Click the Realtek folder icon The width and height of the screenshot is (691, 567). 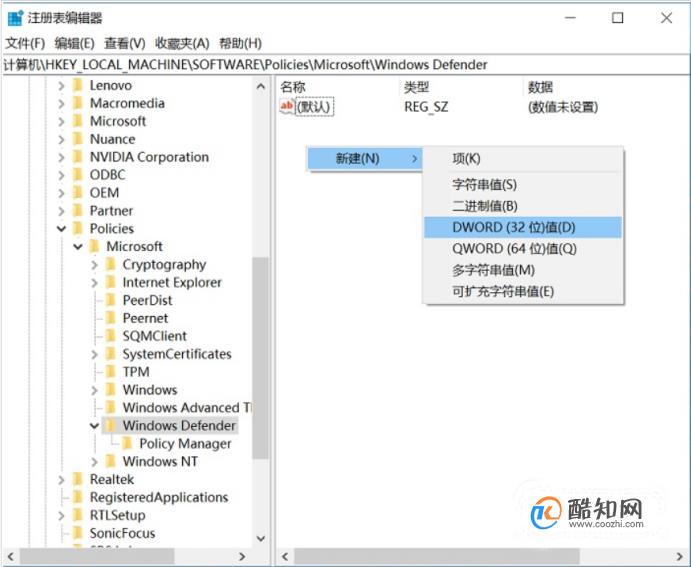[78, 479]
